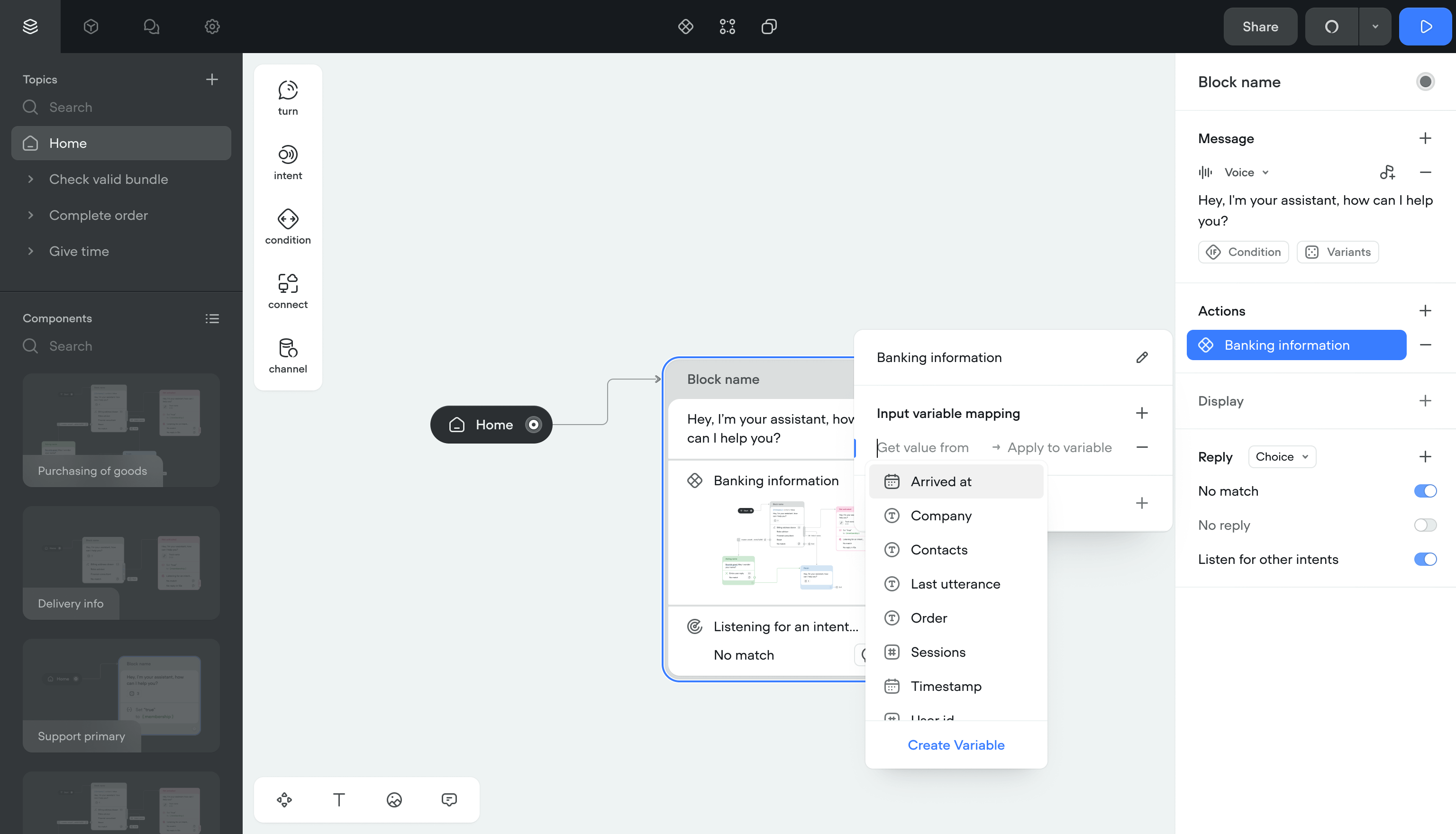Disable the No match toggle
The height and width of the screenshot is (834, 1456).
tap(1425, 491)
